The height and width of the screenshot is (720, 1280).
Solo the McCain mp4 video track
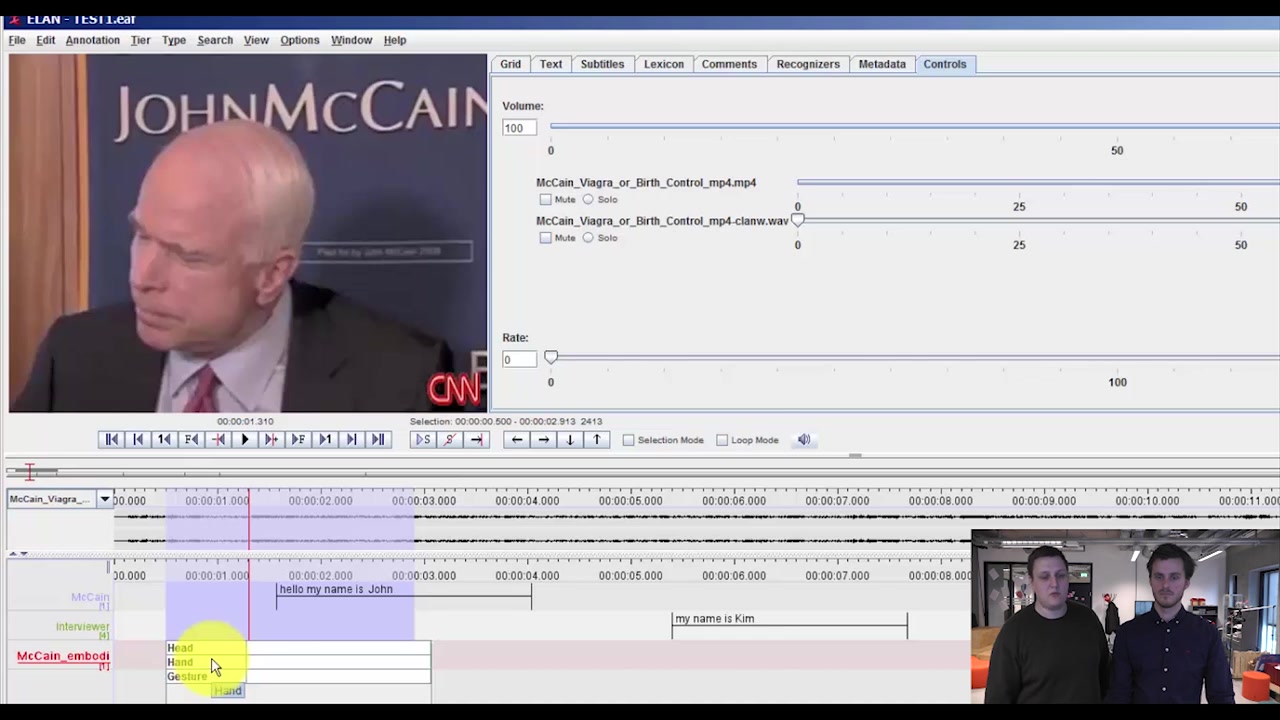click(x=588, y=199)
